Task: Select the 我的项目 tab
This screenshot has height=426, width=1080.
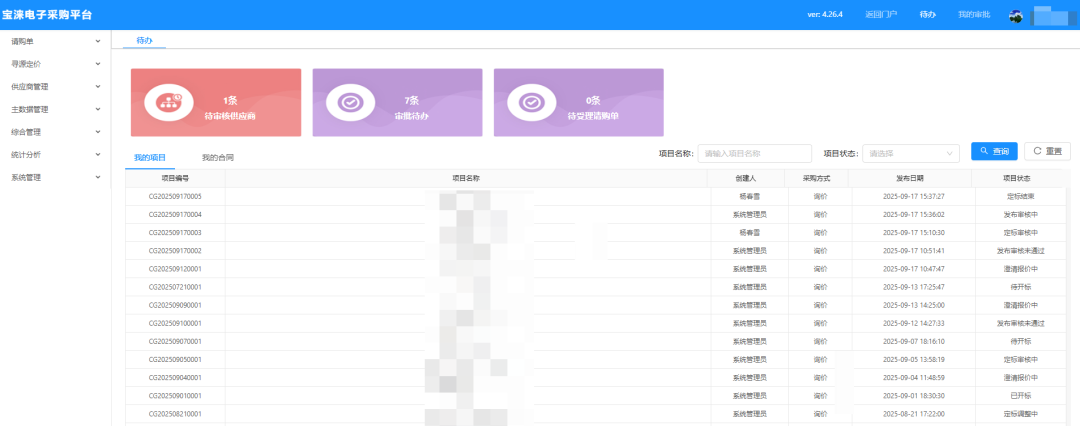Action: 150,158
